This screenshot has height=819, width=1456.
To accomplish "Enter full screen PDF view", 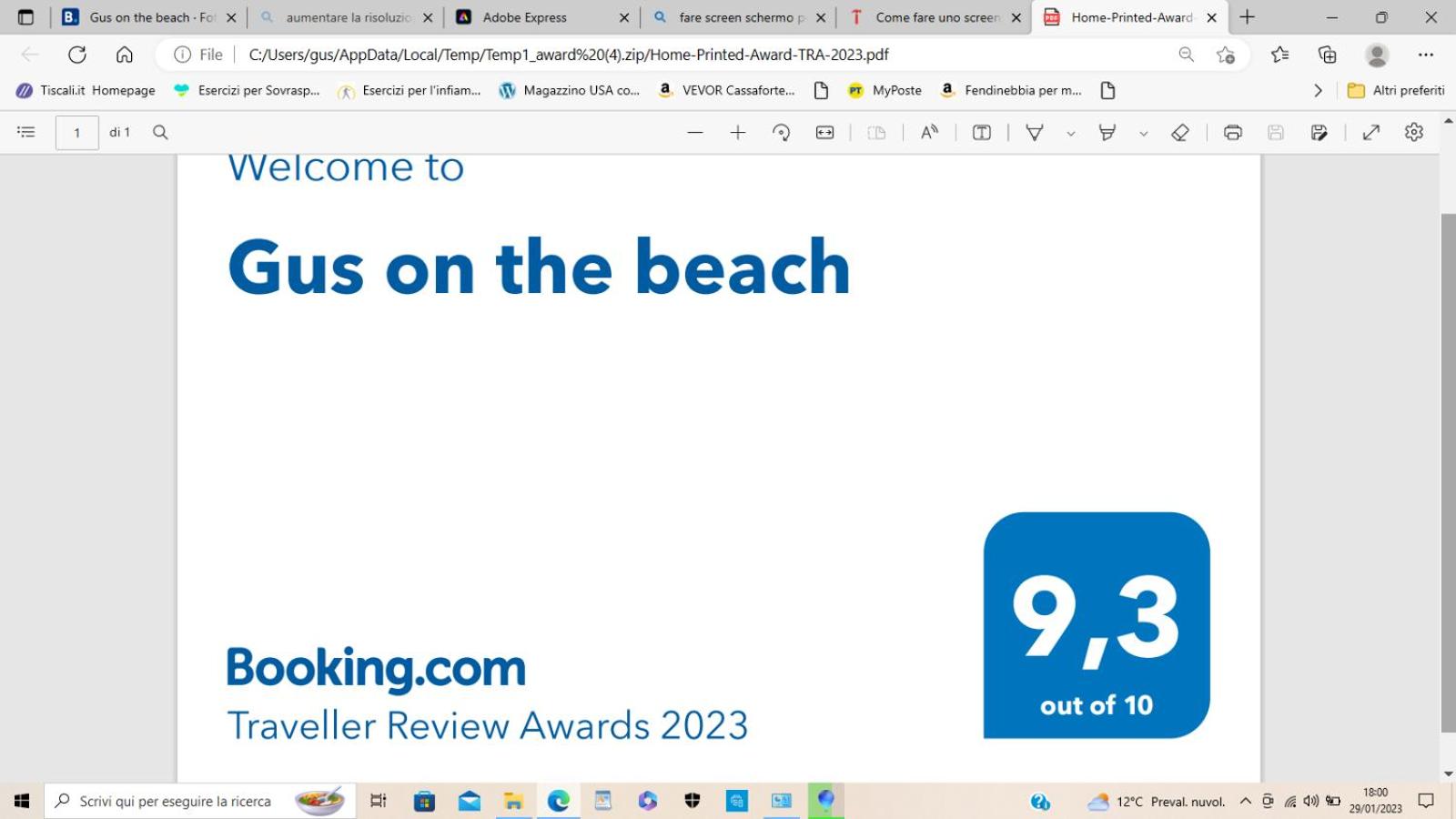I will point(1371,133).
